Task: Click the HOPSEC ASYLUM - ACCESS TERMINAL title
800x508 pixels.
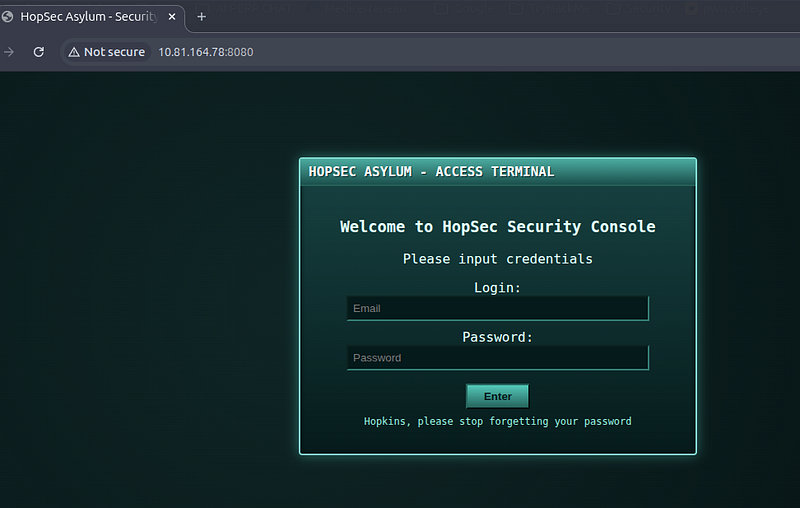Action: (x=431, y=171)
